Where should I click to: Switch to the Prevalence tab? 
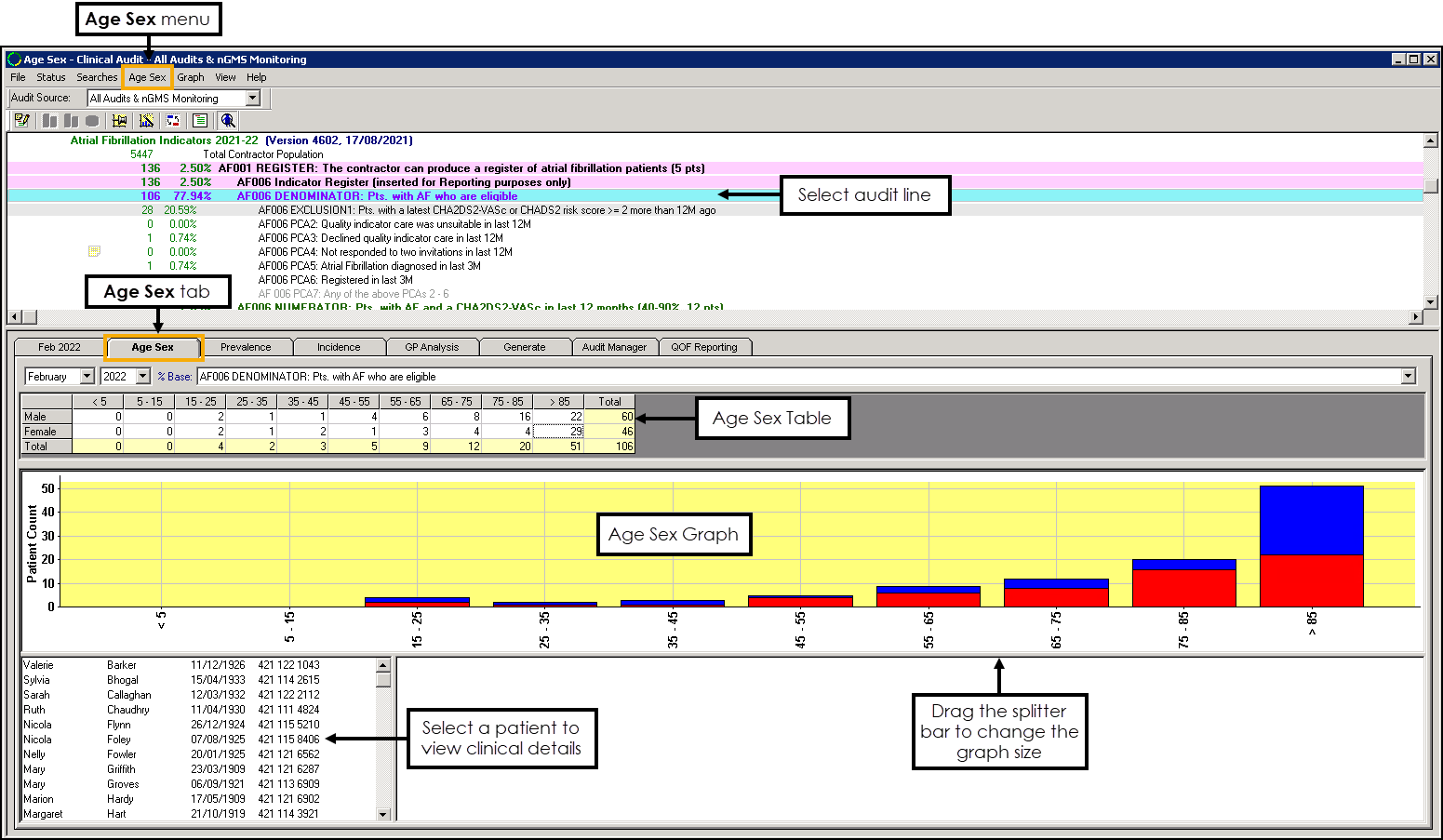pos(246,347)
